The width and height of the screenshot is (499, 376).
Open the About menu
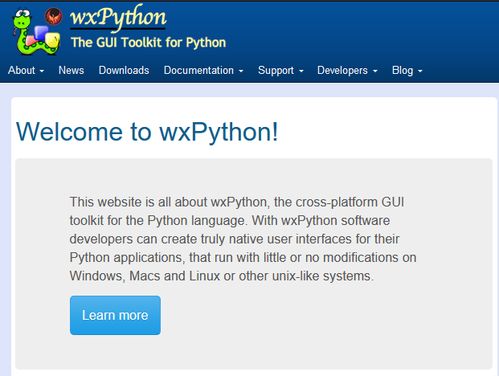pyautogui.click(x=26, y=70)
